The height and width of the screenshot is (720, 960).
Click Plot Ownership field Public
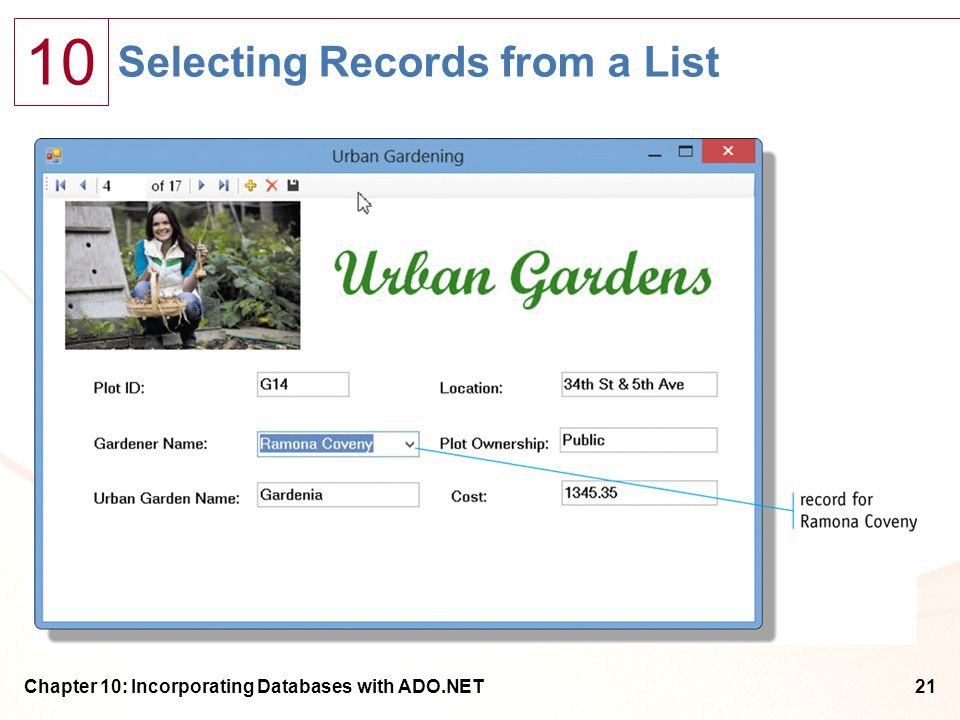pos(639,440)
